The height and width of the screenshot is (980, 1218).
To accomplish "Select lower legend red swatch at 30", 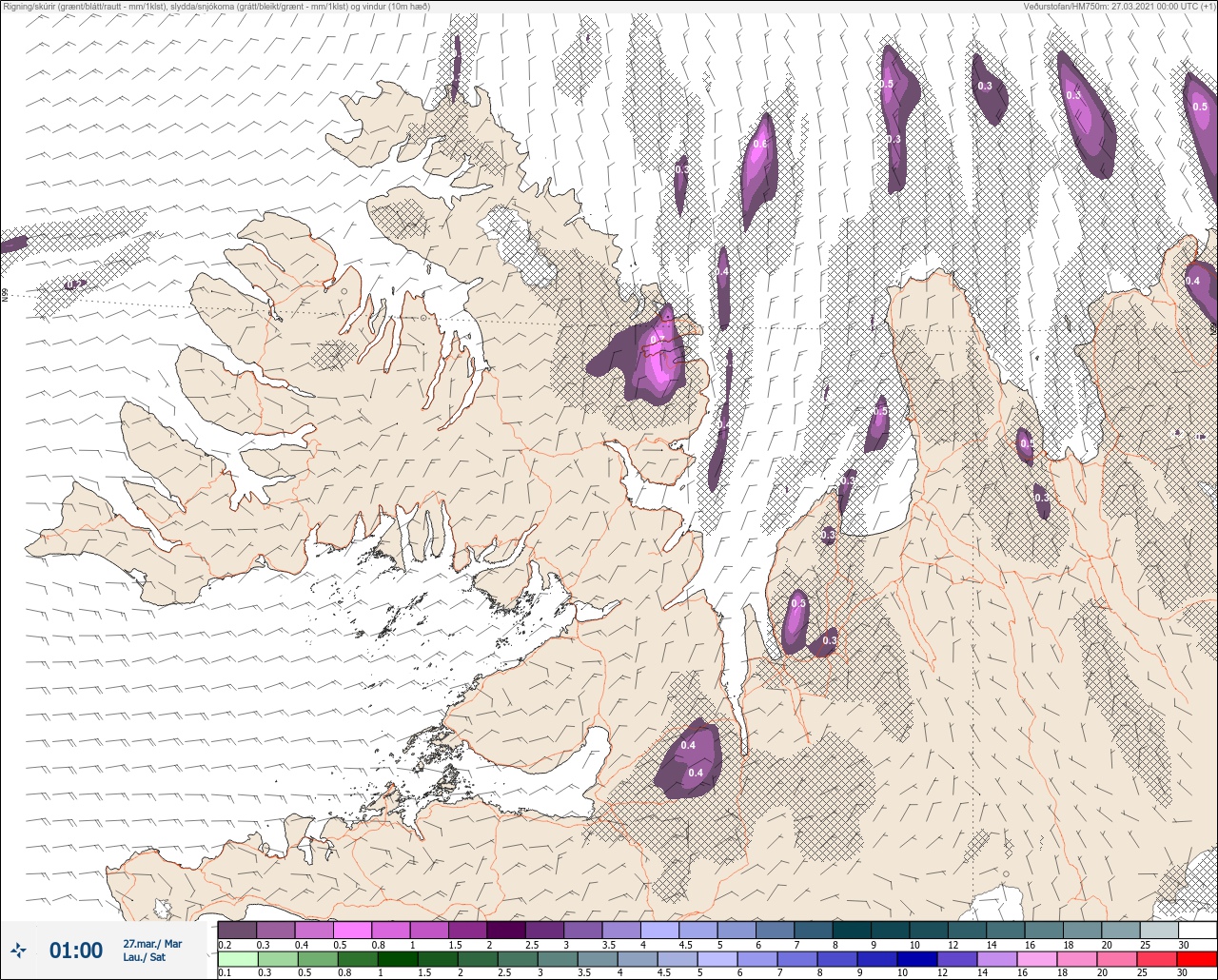I will [x=1197, y=958].
